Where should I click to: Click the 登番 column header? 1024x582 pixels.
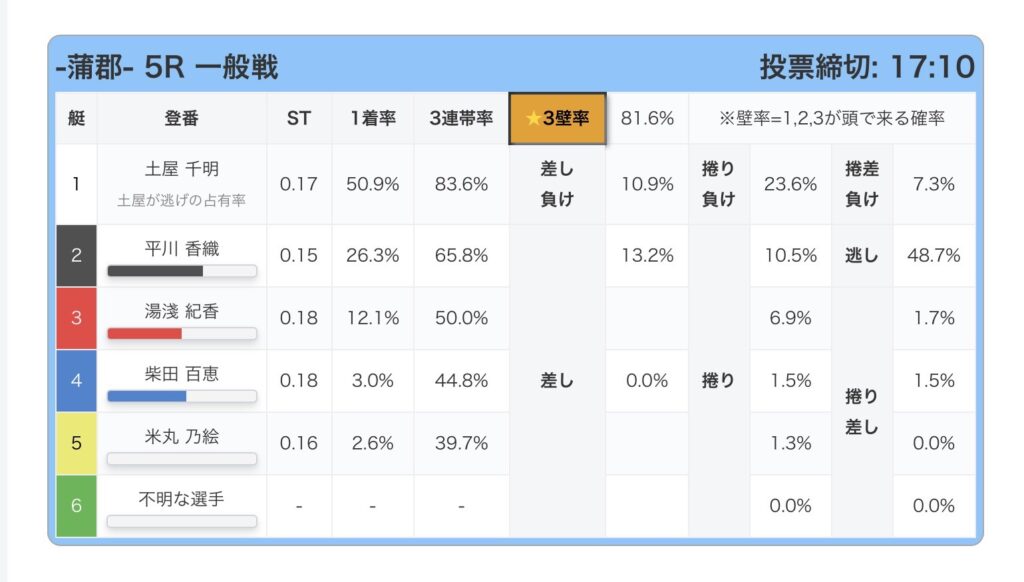tap(181, 118)
